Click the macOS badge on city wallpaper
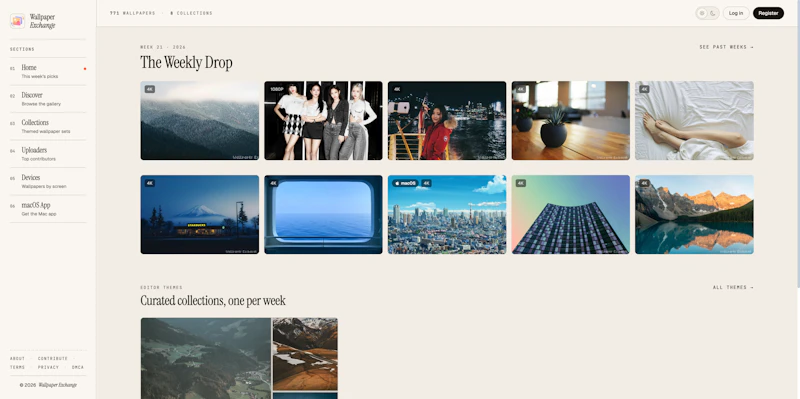 (406, 183)
